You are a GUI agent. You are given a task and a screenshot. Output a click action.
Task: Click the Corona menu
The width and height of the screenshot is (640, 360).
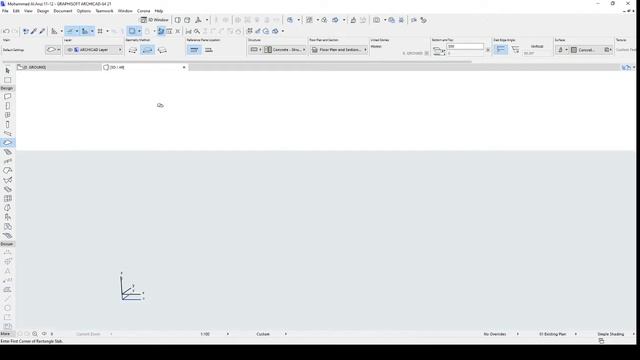[x=143, y=11]
